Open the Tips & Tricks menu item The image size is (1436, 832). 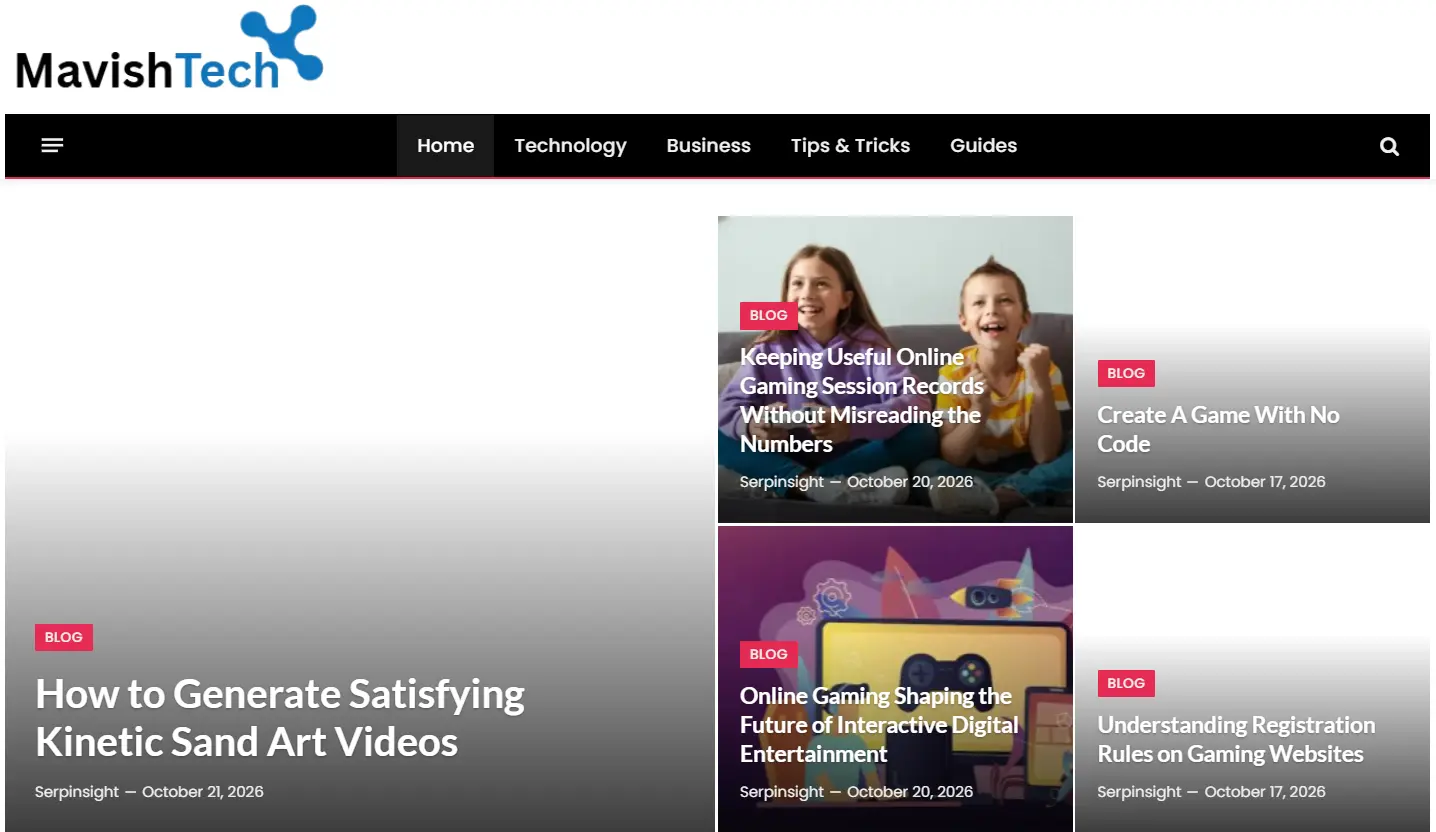tap(850, 146)
